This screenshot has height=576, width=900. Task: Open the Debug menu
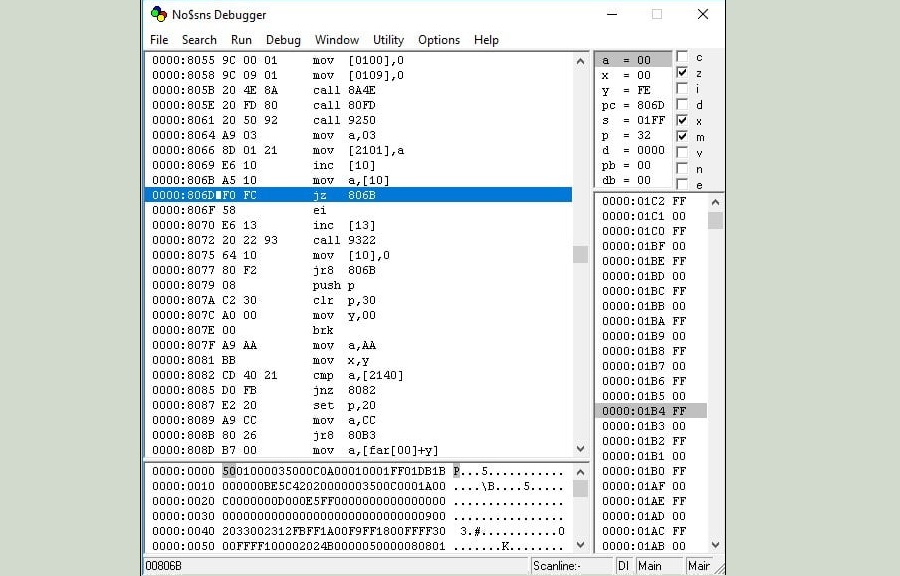click(x=283, y=40)
